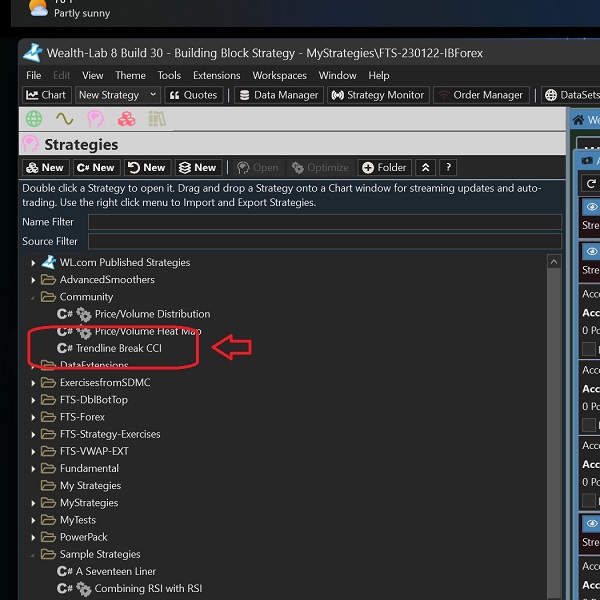The image size is (600, 600).
Task: Expand the FTS-DblBotTop folder
Action: coord(33,400)
